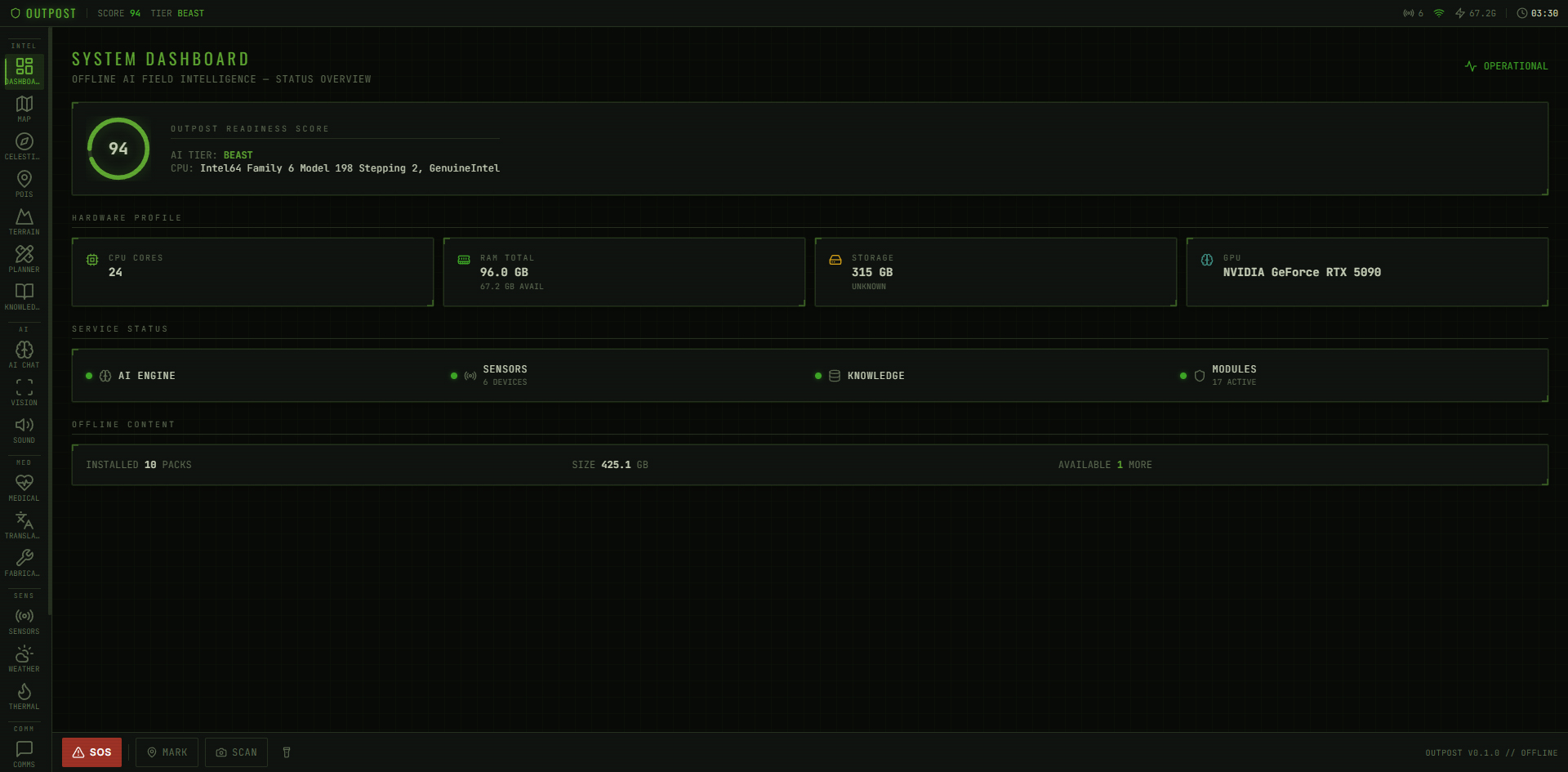1568x772 pixels.
Task: Open the Sound section
Action: [24, 430]
